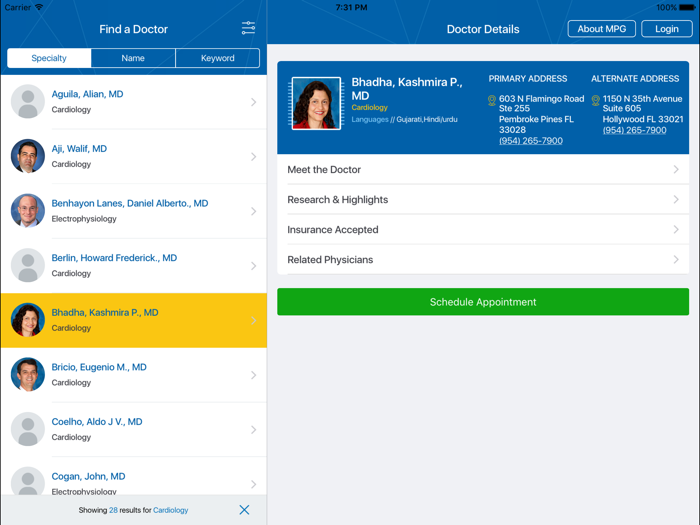
Task: Open Cogan, John row chevron
Action: 254,484
